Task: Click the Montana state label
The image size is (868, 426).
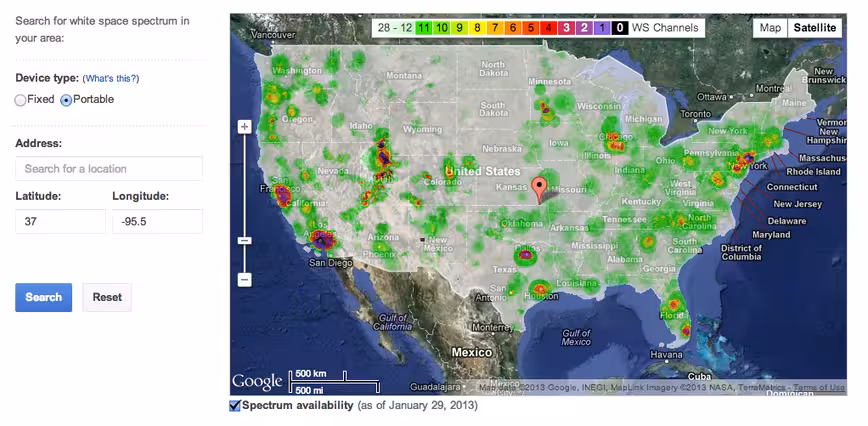Action: 404,76
